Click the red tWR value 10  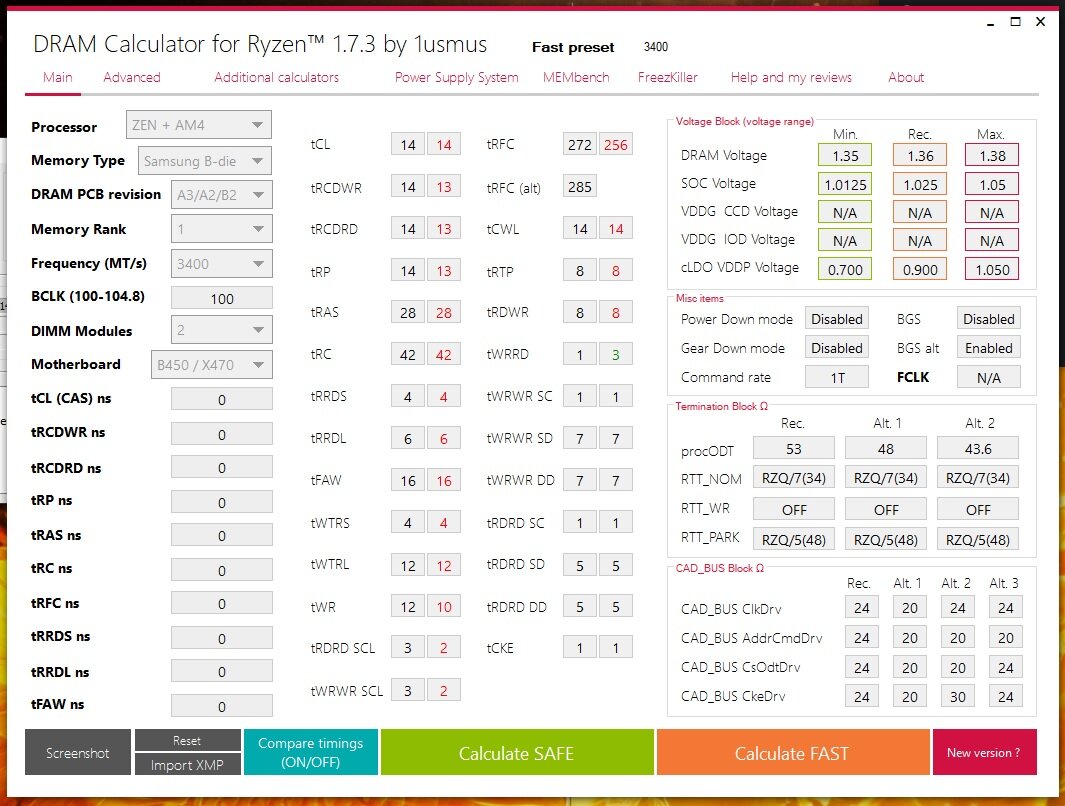coord(444,607)
